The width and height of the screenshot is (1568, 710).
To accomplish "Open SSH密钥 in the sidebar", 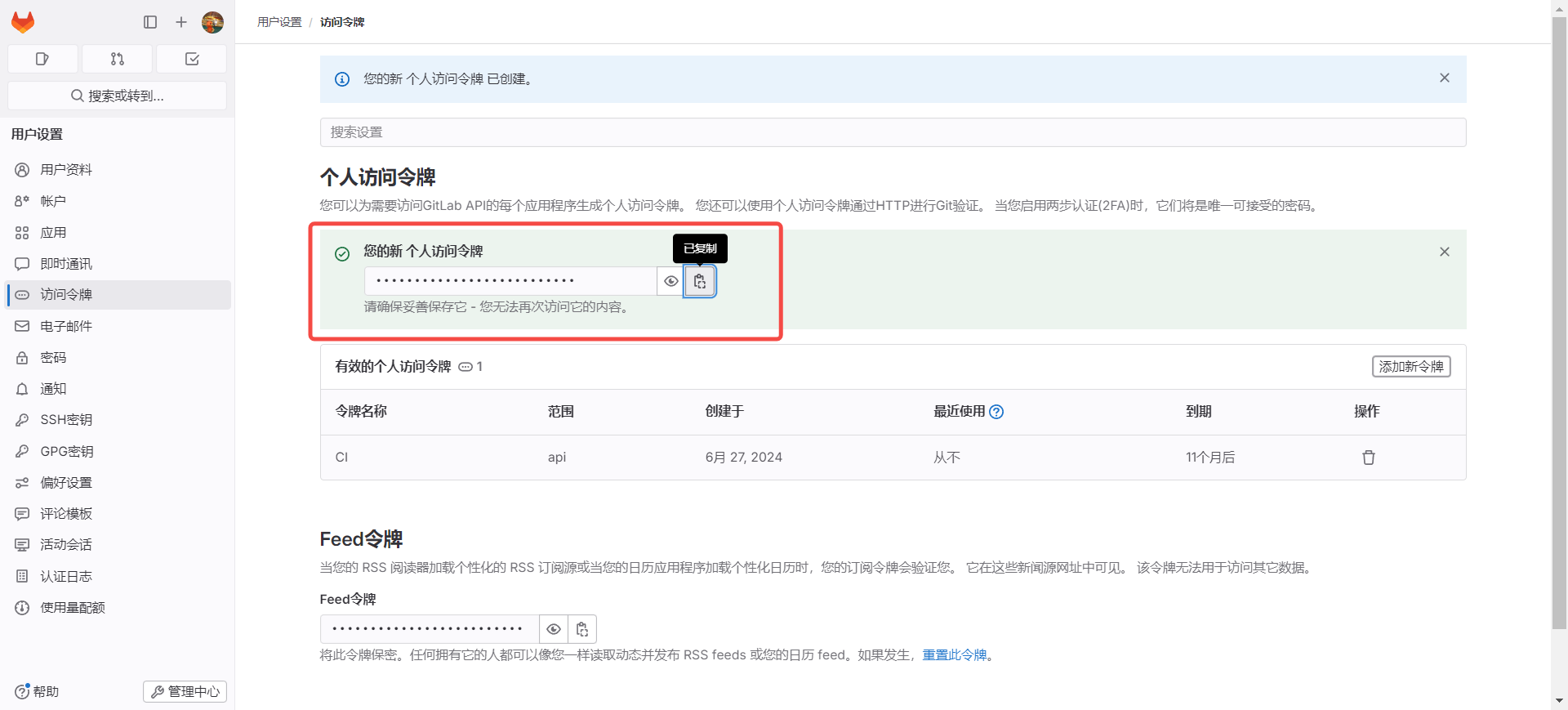I will (66, 420).
